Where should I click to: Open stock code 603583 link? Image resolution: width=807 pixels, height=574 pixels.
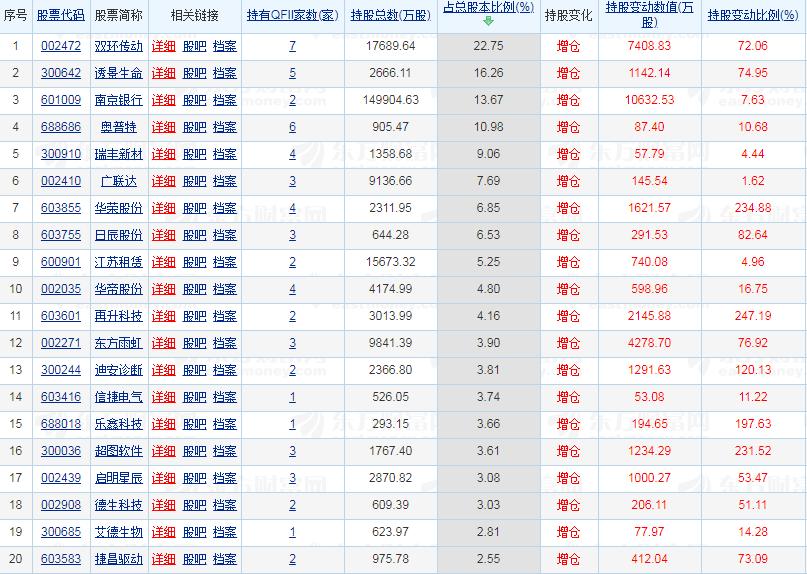[61, 559]
